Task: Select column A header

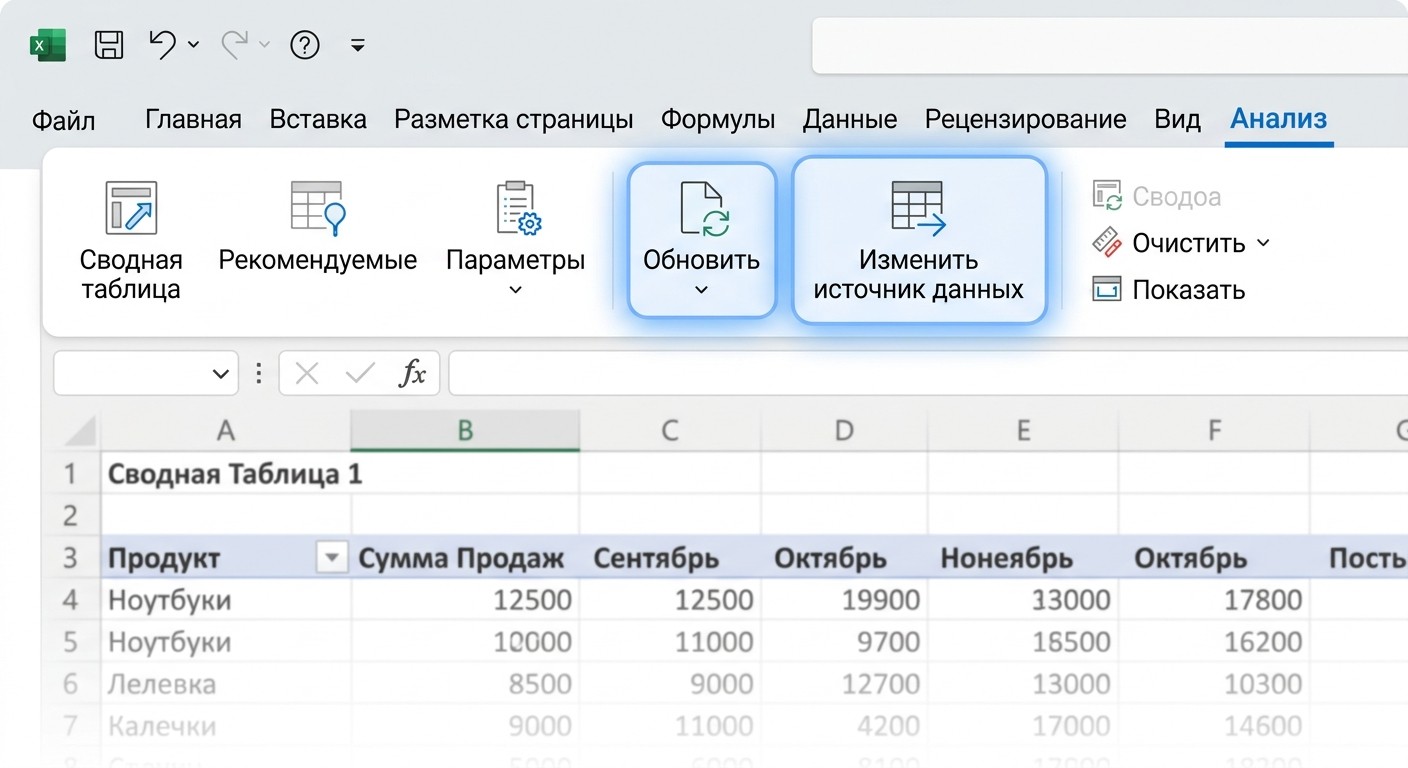Action: tap(225, 431)
